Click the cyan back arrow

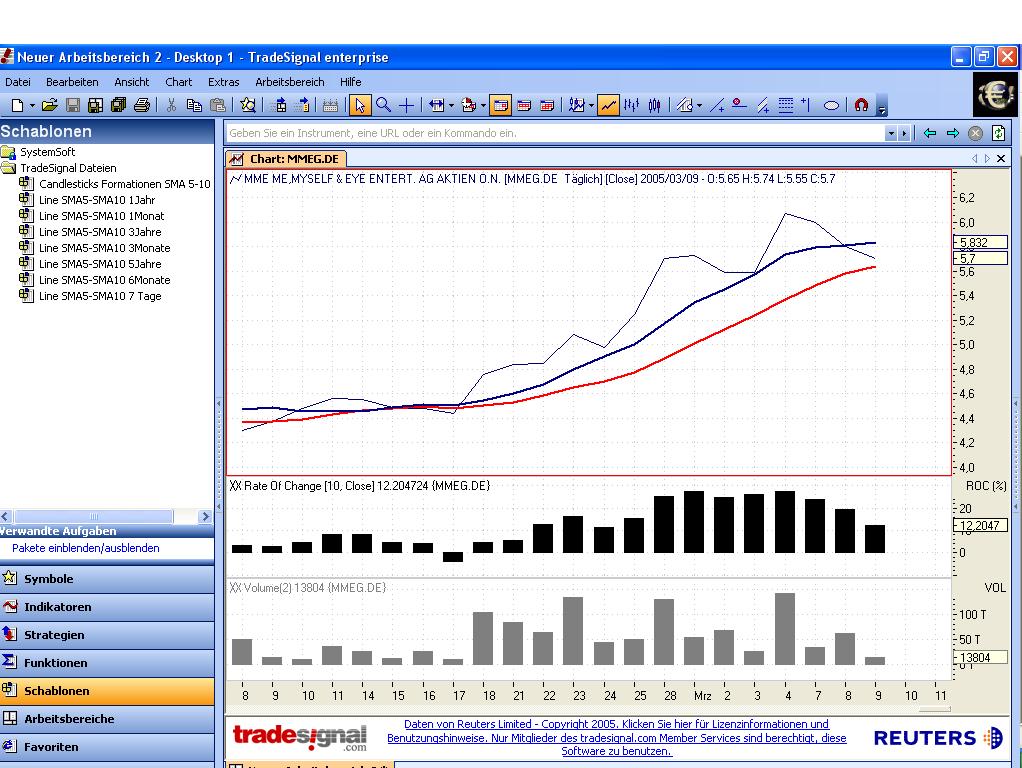(930, 133)
